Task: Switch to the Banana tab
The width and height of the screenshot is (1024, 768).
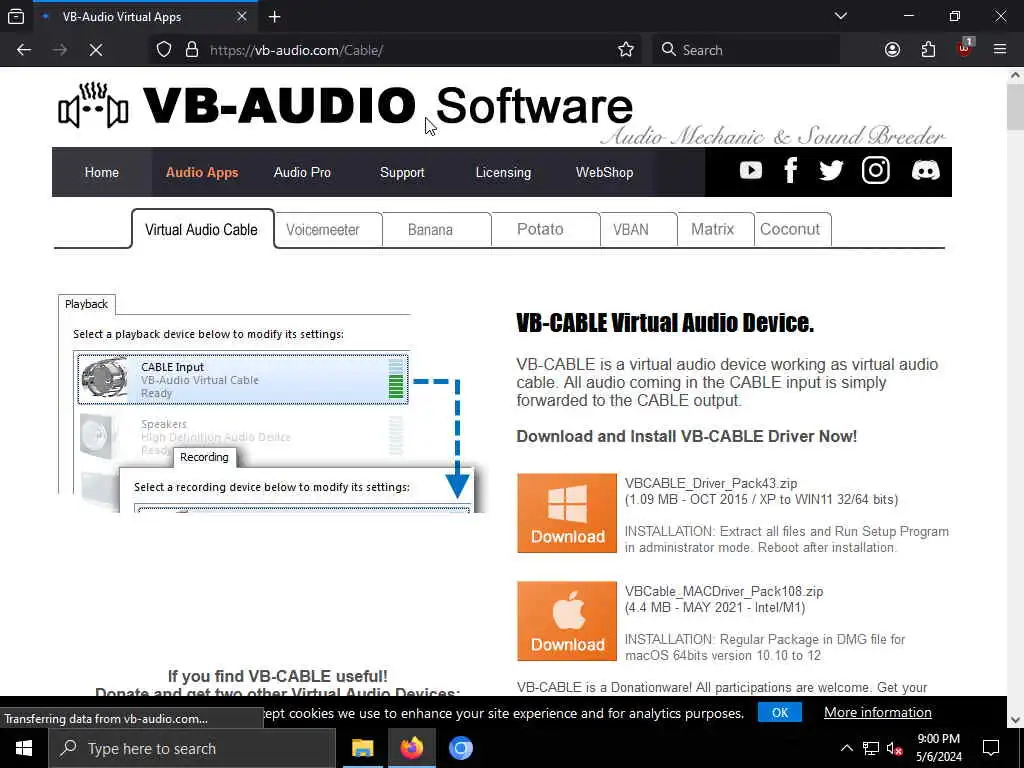Action: tap(436, 229)
